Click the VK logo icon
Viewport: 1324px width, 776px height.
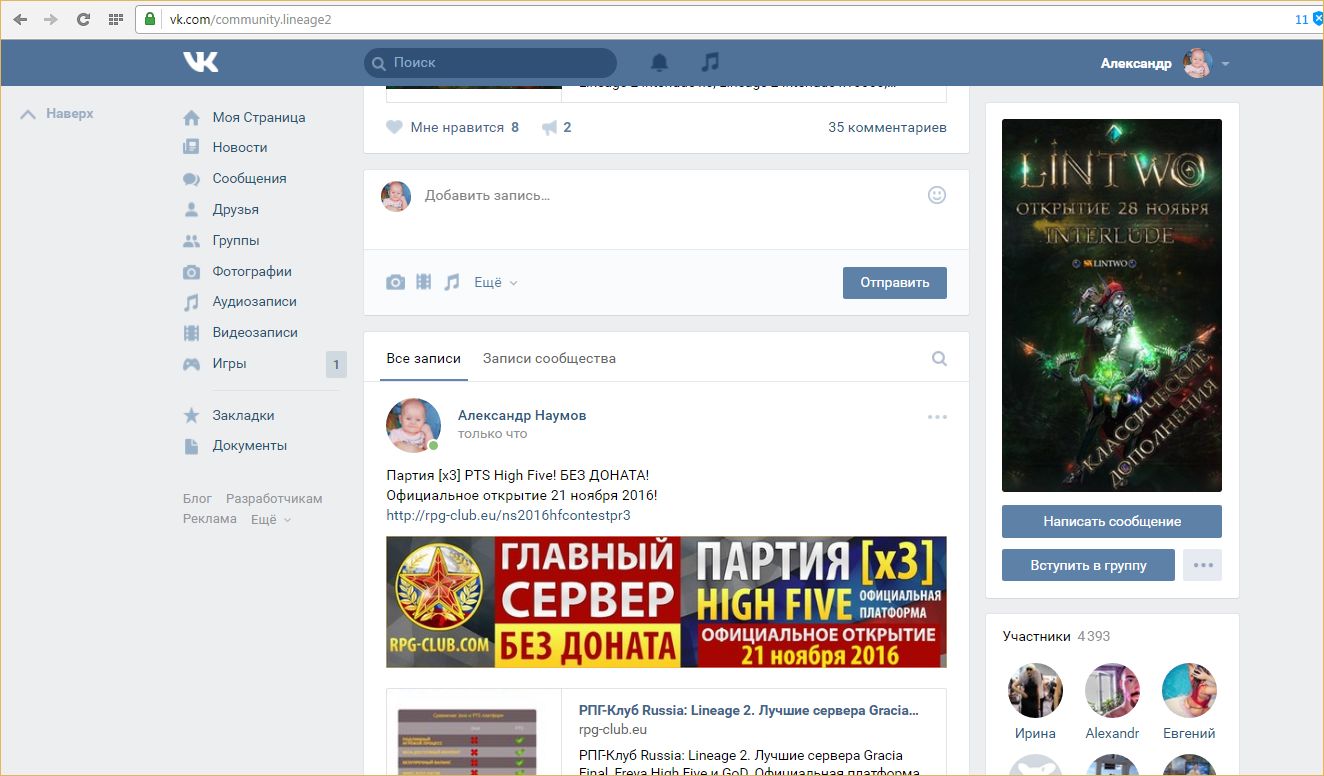pyautogui.click(x=200, y=62)
